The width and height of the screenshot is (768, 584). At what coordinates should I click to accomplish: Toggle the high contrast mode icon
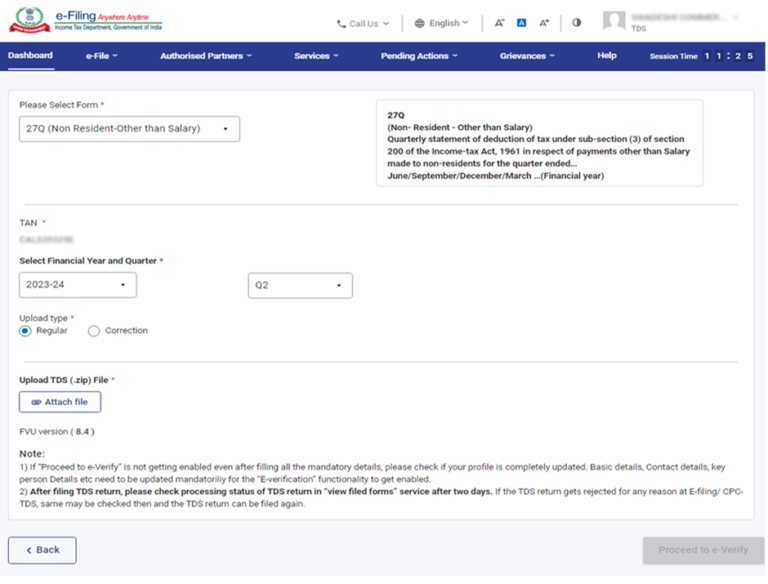[x=576, y=23]
